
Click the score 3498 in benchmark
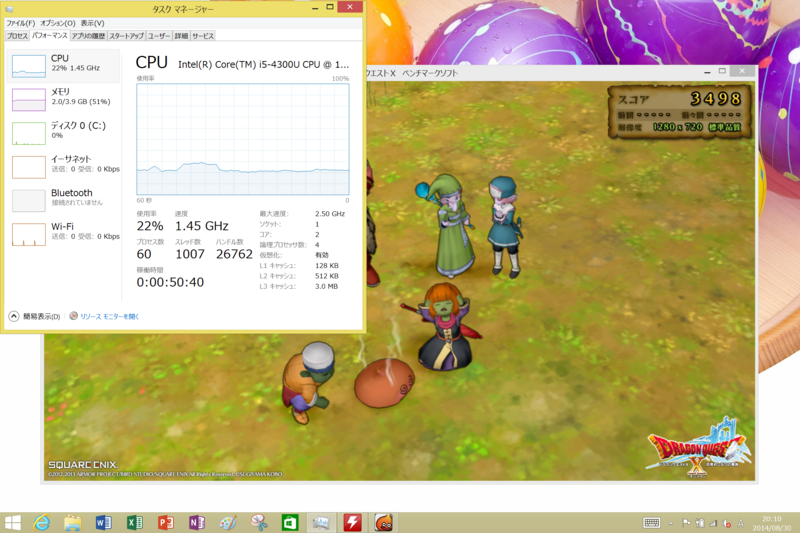715,98
